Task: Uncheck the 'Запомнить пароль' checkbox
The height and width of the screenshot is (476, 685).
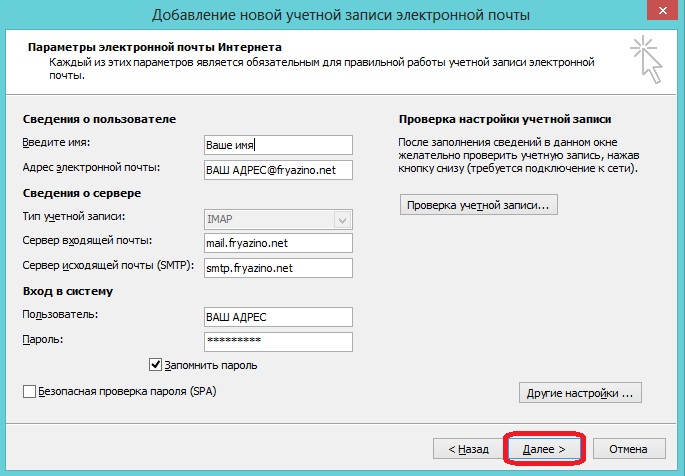Action: click(x=156, y=365)
